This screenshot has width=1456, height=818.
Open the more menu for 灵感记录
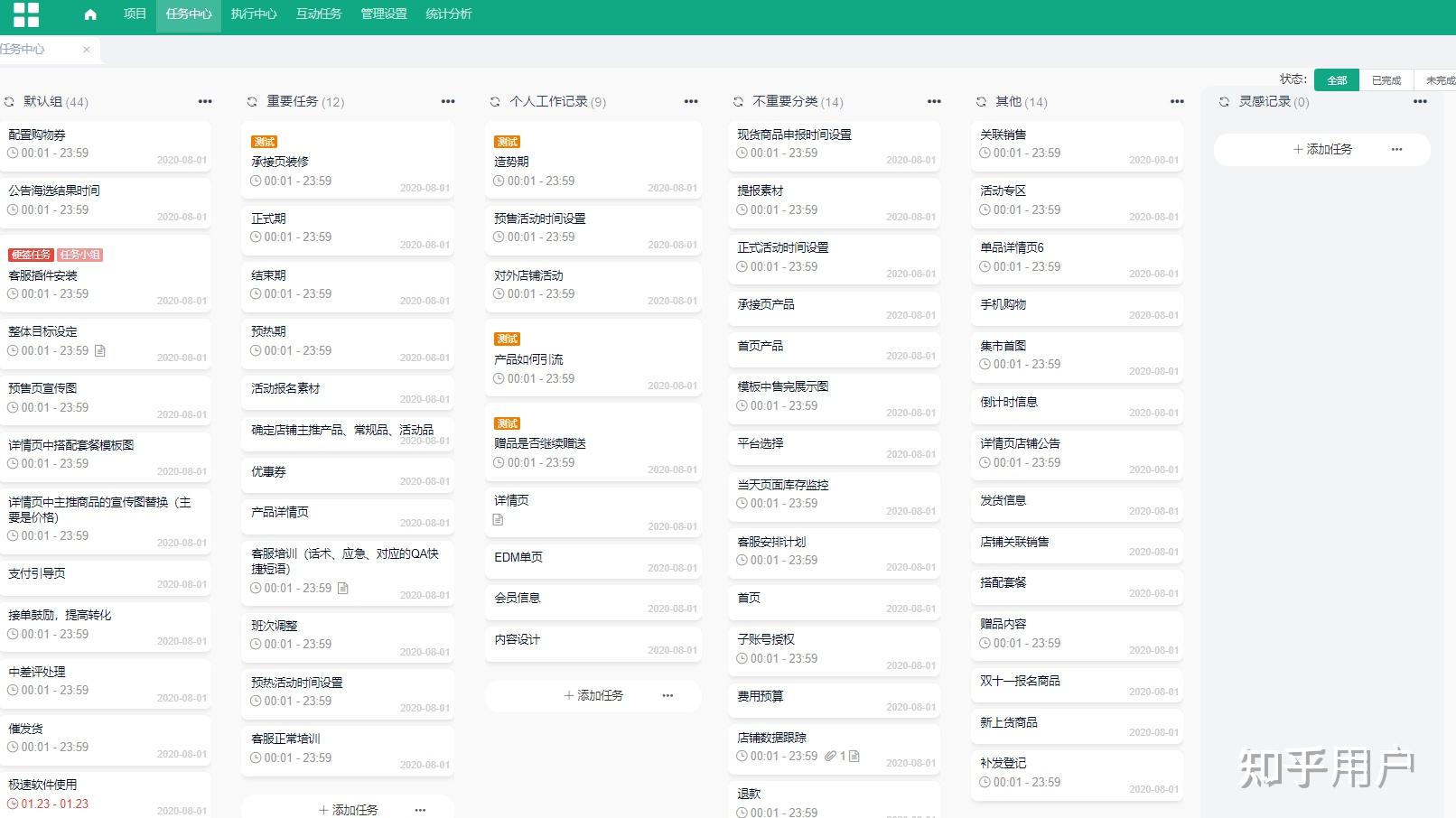pos(1420,102)
